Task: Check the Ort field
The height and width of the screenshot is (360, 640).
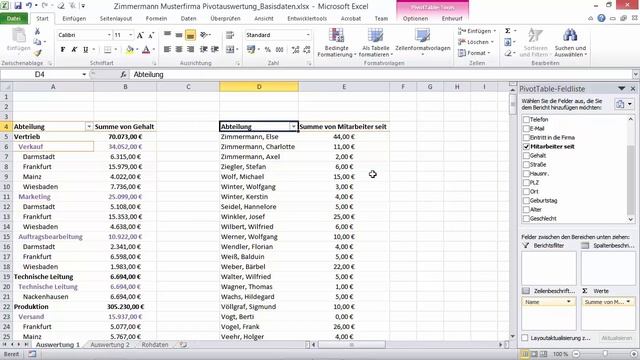Action: (526, 191)
